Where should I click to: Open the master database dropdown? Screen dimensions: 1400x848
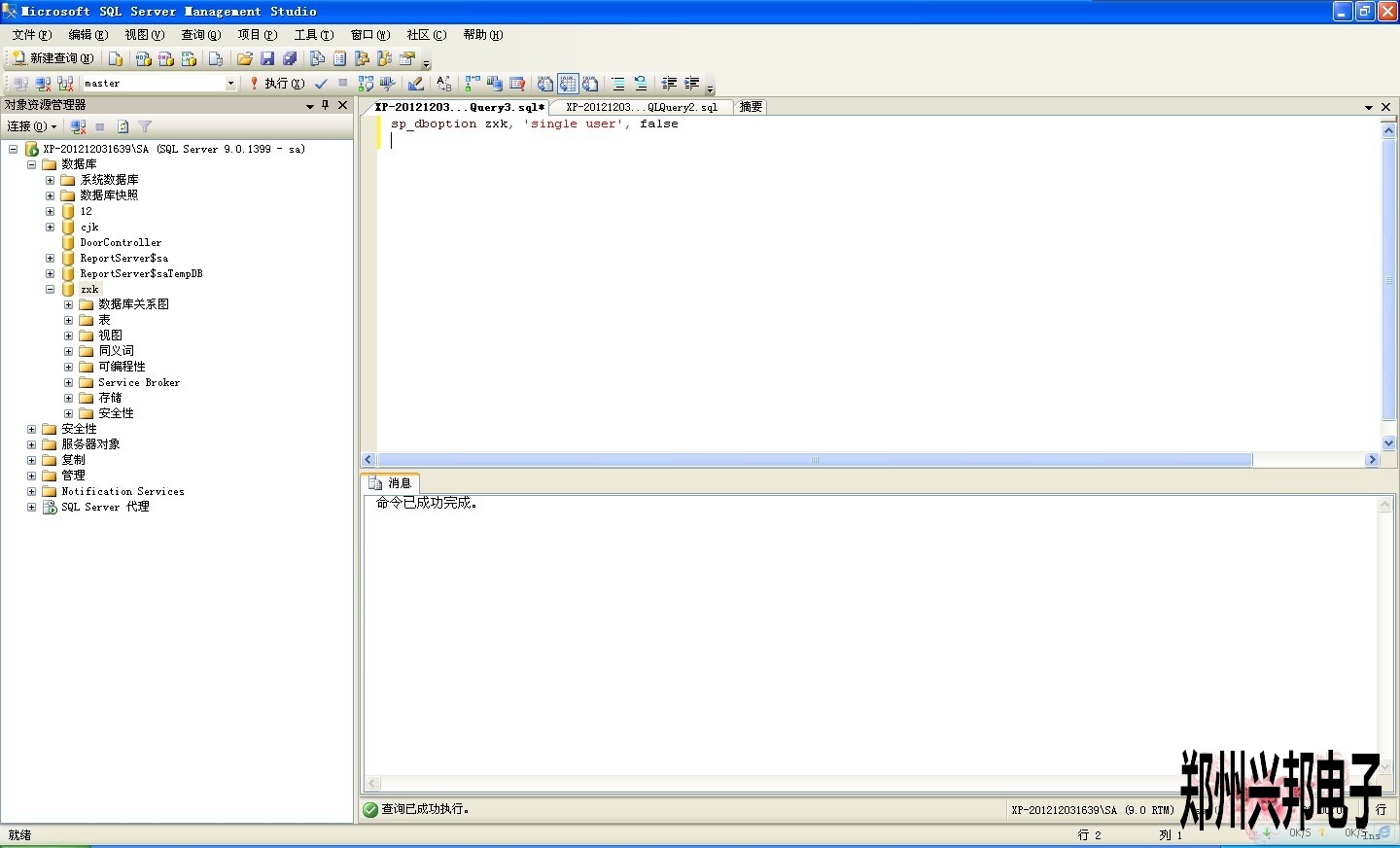(x=230, y=84)
